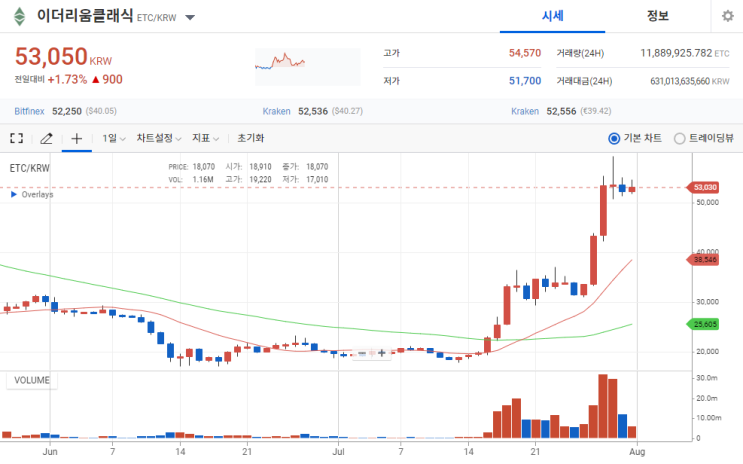Select the pencil drawing tool
Screen dimensions: 743x464
(x=46, y=138)
